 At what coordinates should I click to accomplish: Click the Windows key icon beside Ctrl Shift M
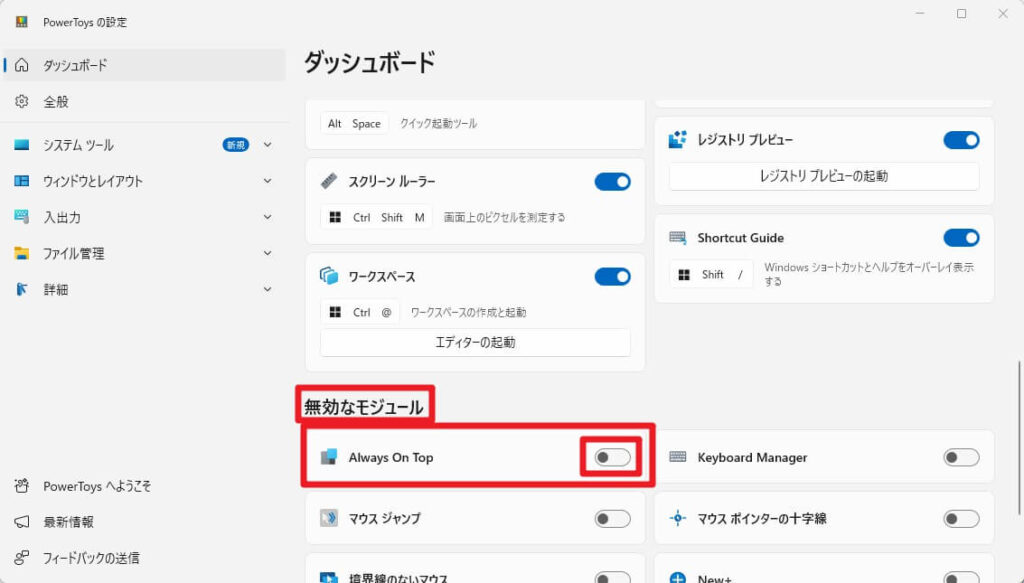click(335, 217)
